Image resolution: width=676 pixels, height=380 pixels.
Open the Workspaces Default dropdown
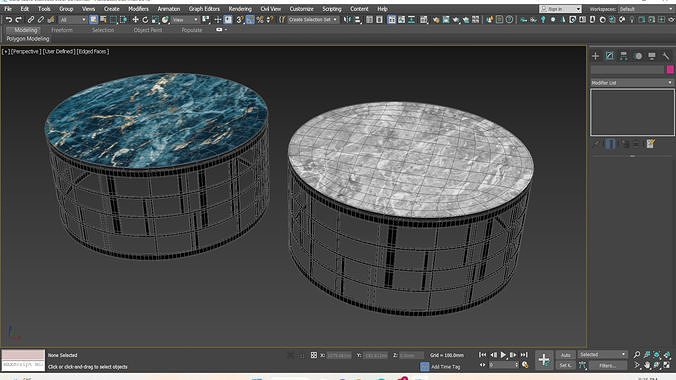(646, 9)
